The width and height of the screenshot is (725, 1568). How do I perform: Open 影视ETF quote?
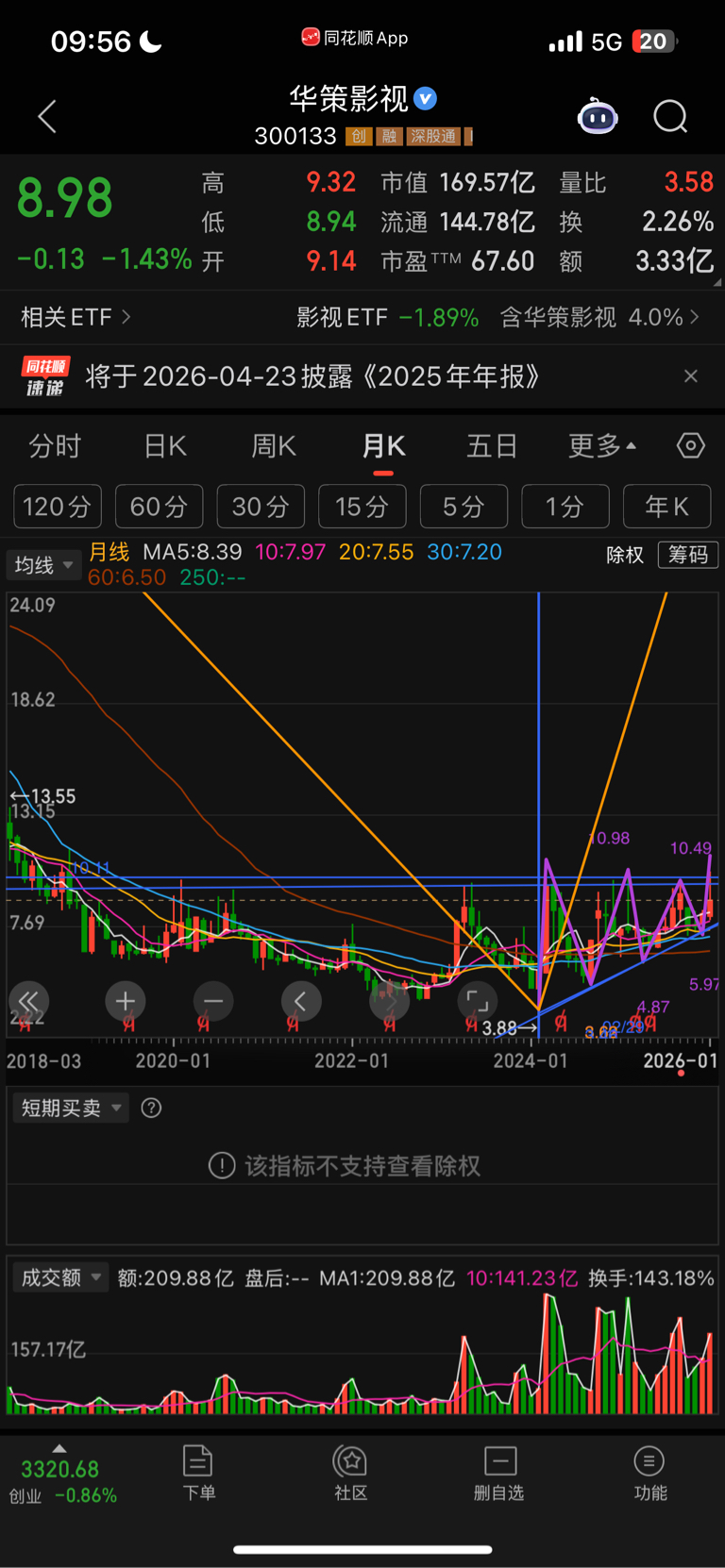coord(388,317)
